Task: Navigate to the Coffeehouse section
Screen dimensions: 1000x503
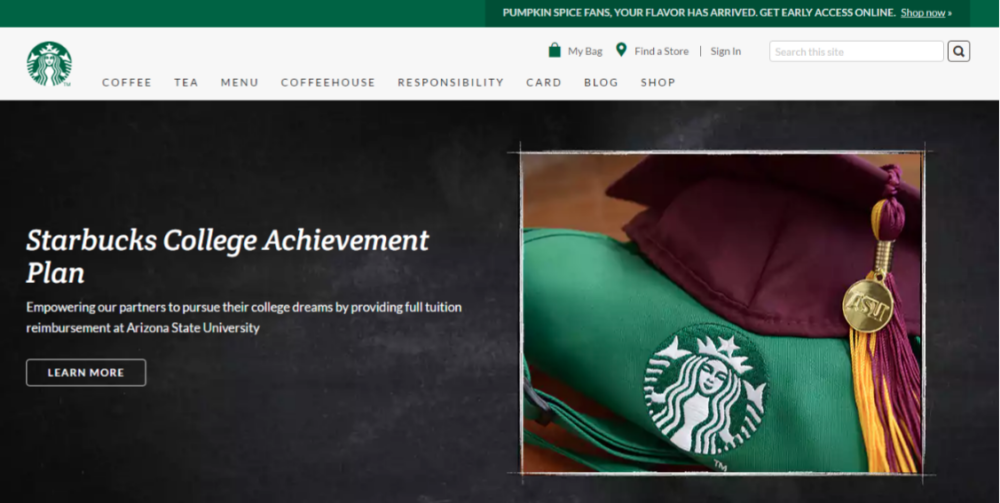Action: tap(328, 83)
